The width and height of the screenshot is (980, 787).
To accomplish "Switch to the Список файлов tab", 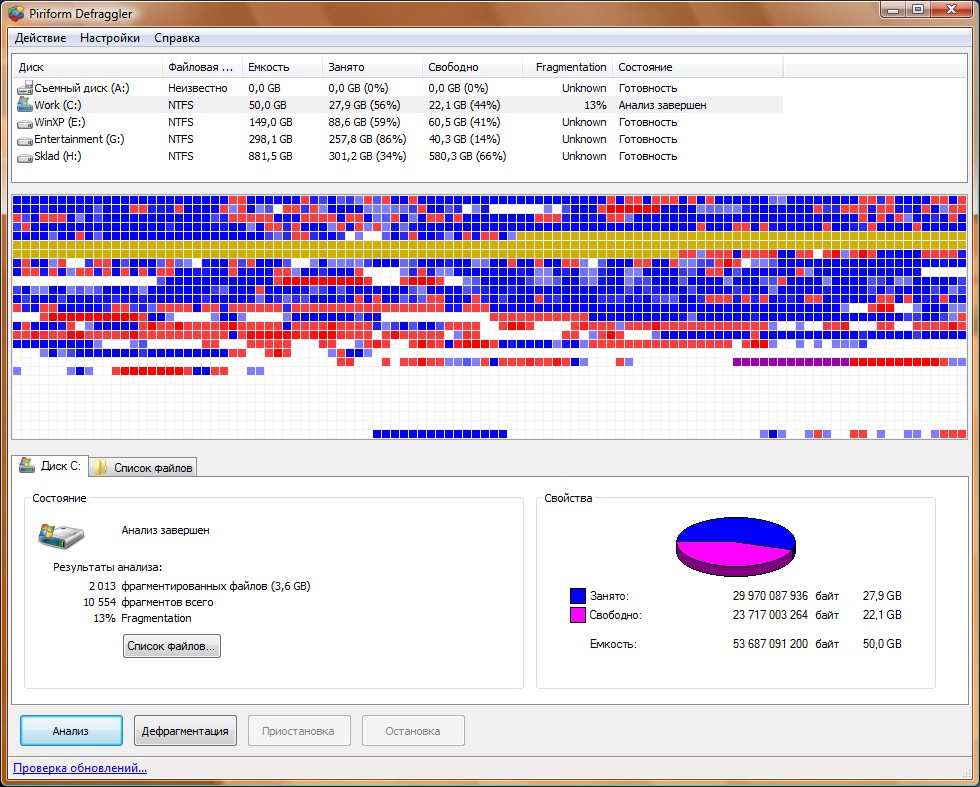I will coord(143,468).
